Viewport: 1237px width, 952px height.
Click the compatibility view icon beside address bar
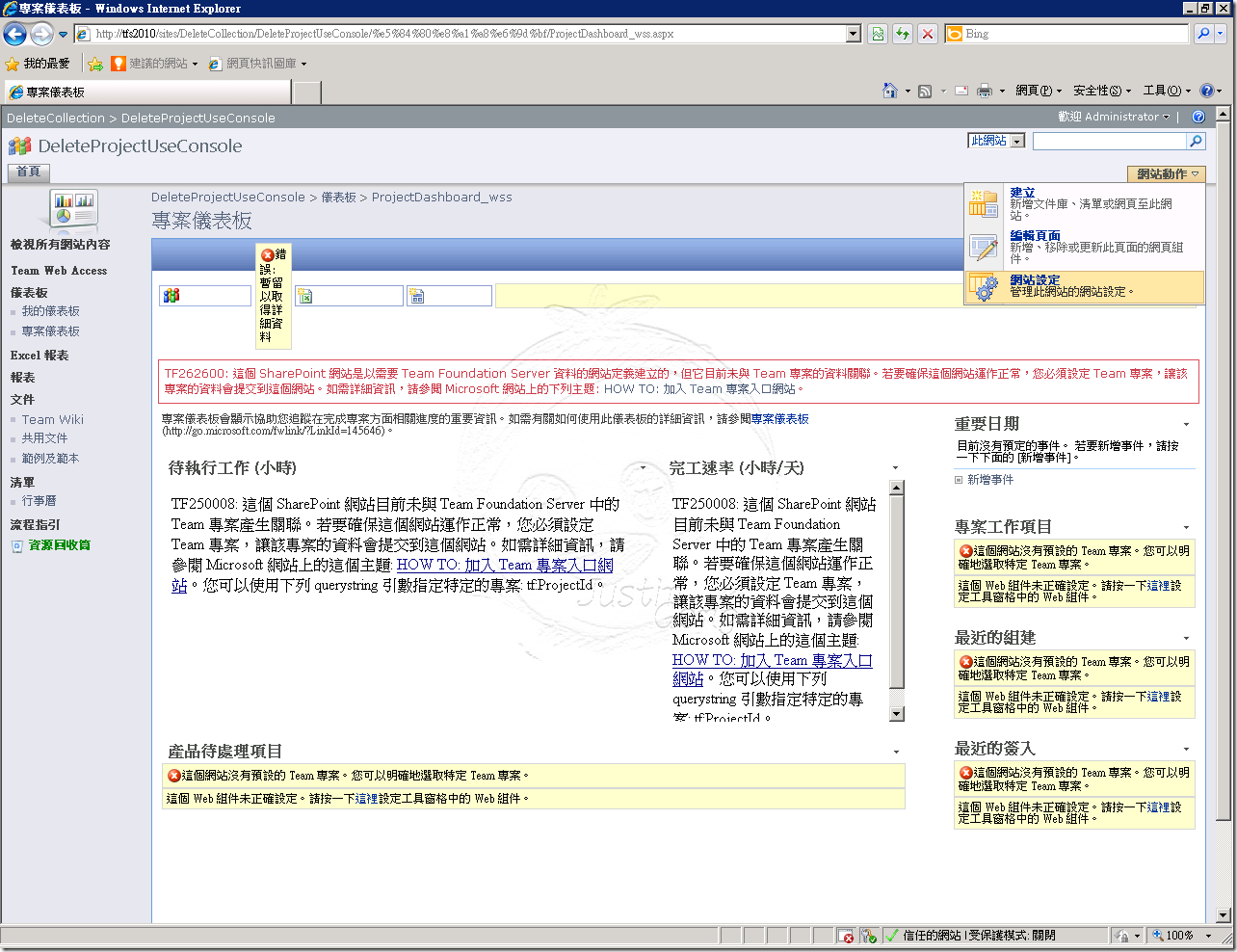878,34
